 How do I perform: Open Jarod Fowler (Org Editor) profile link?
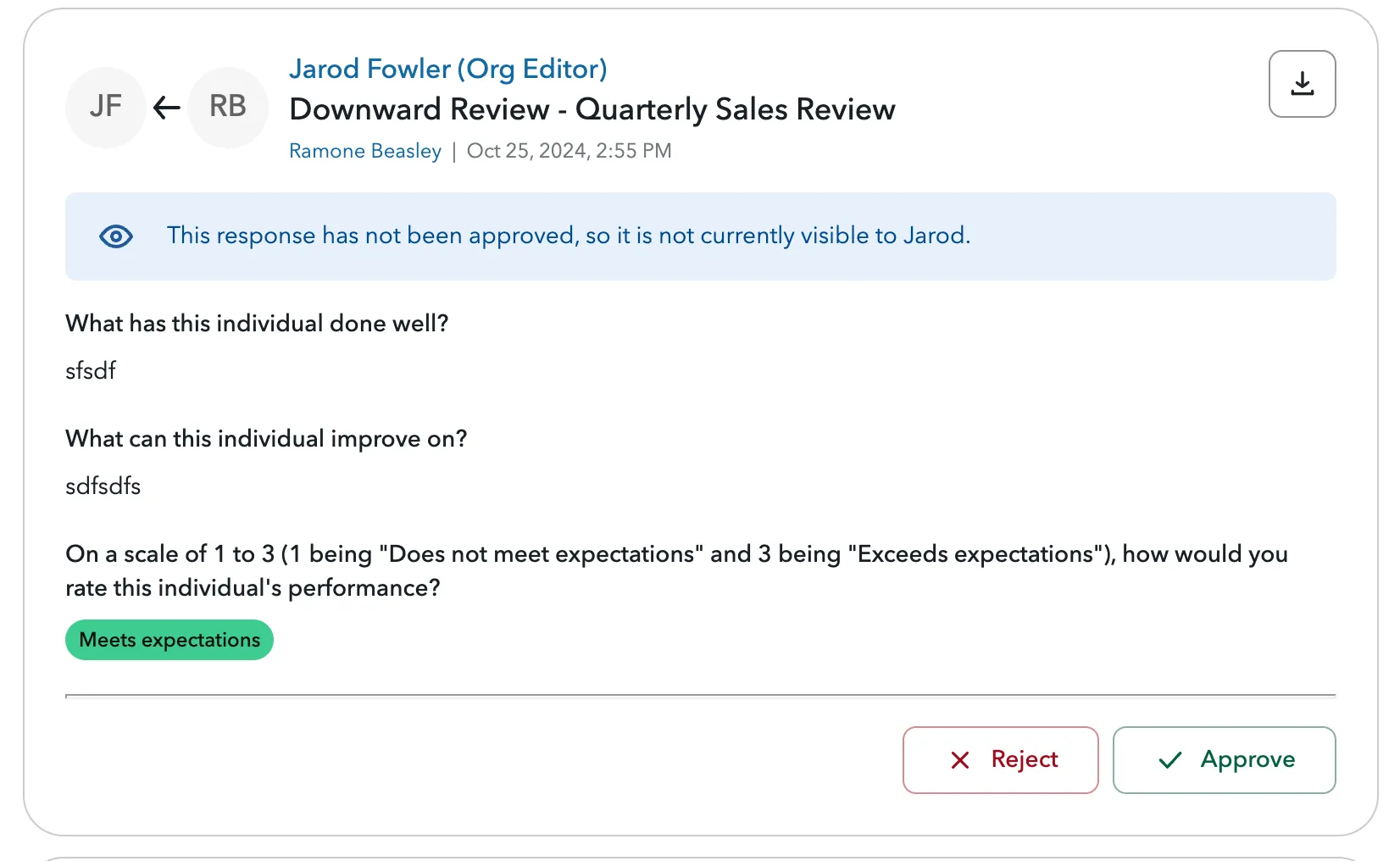click(448, 69)
